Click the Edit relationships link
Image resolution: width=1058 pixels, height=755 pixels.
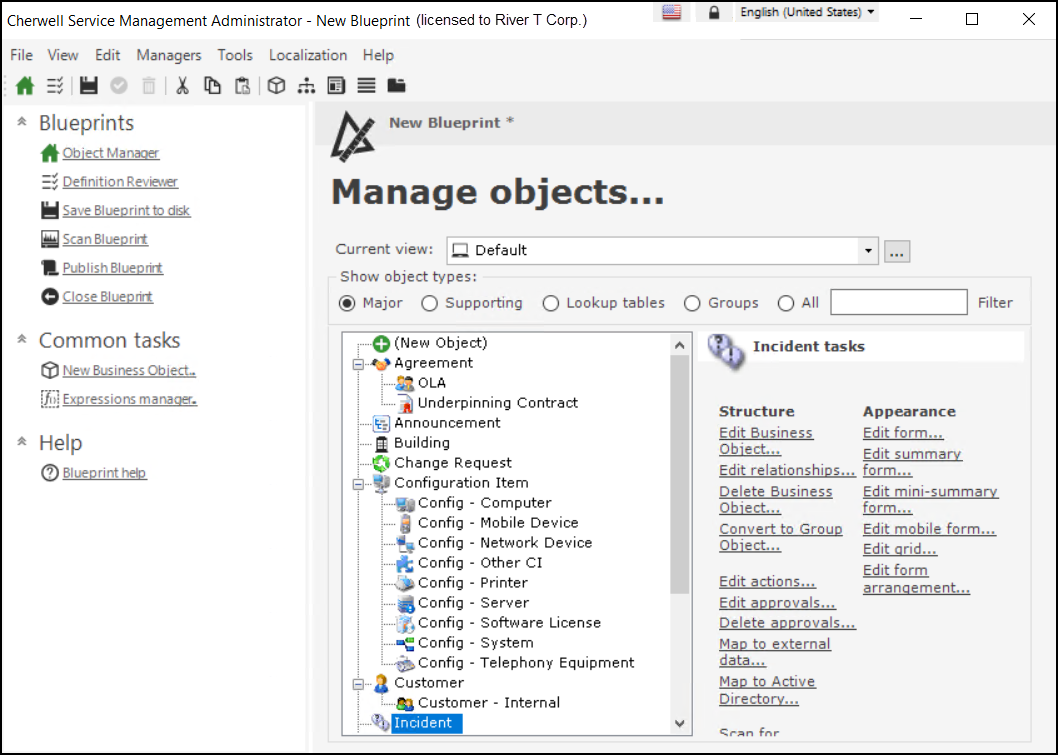787,470
